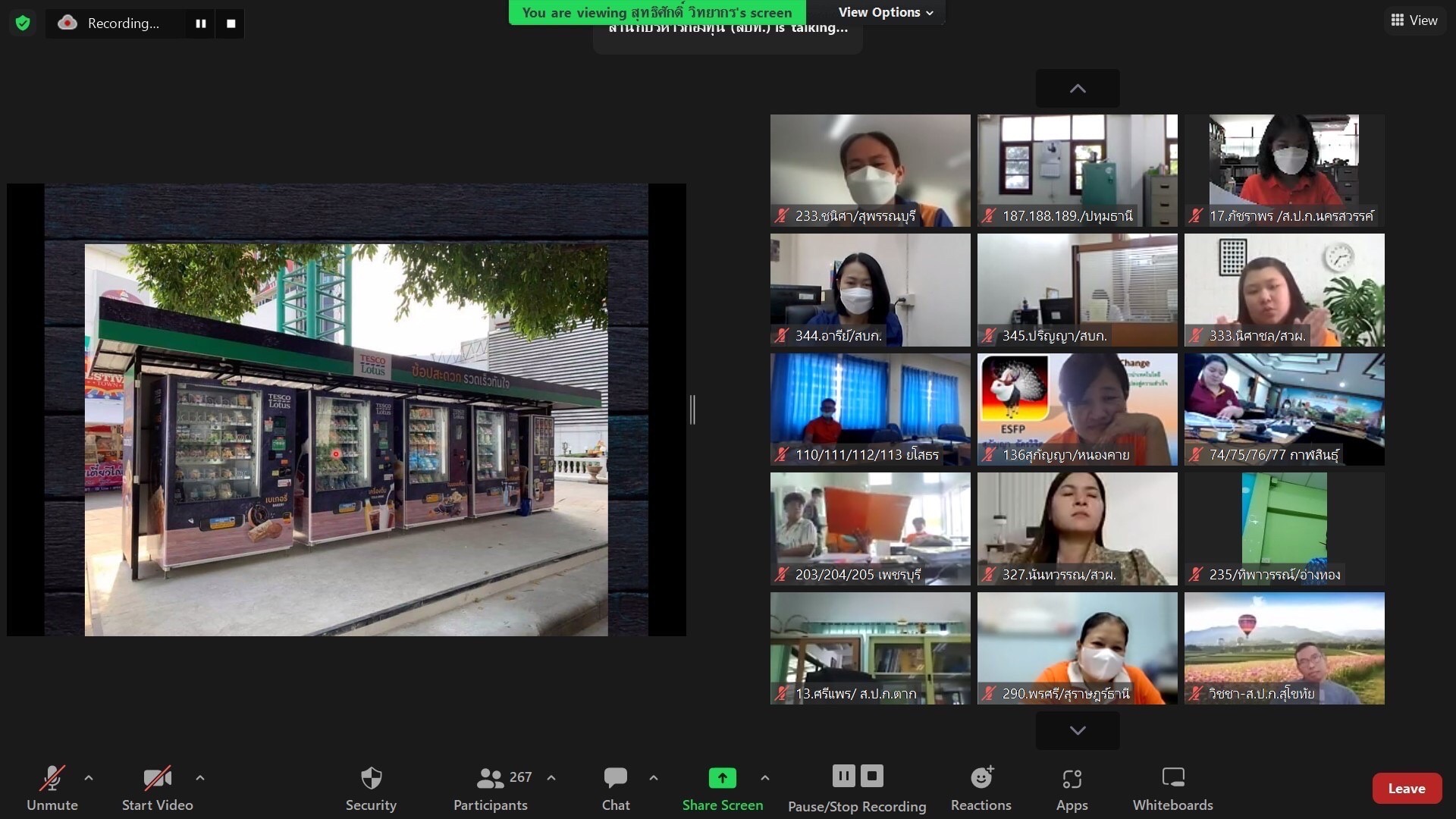Click the cloud Recording indicator

[x=67, y=23]
